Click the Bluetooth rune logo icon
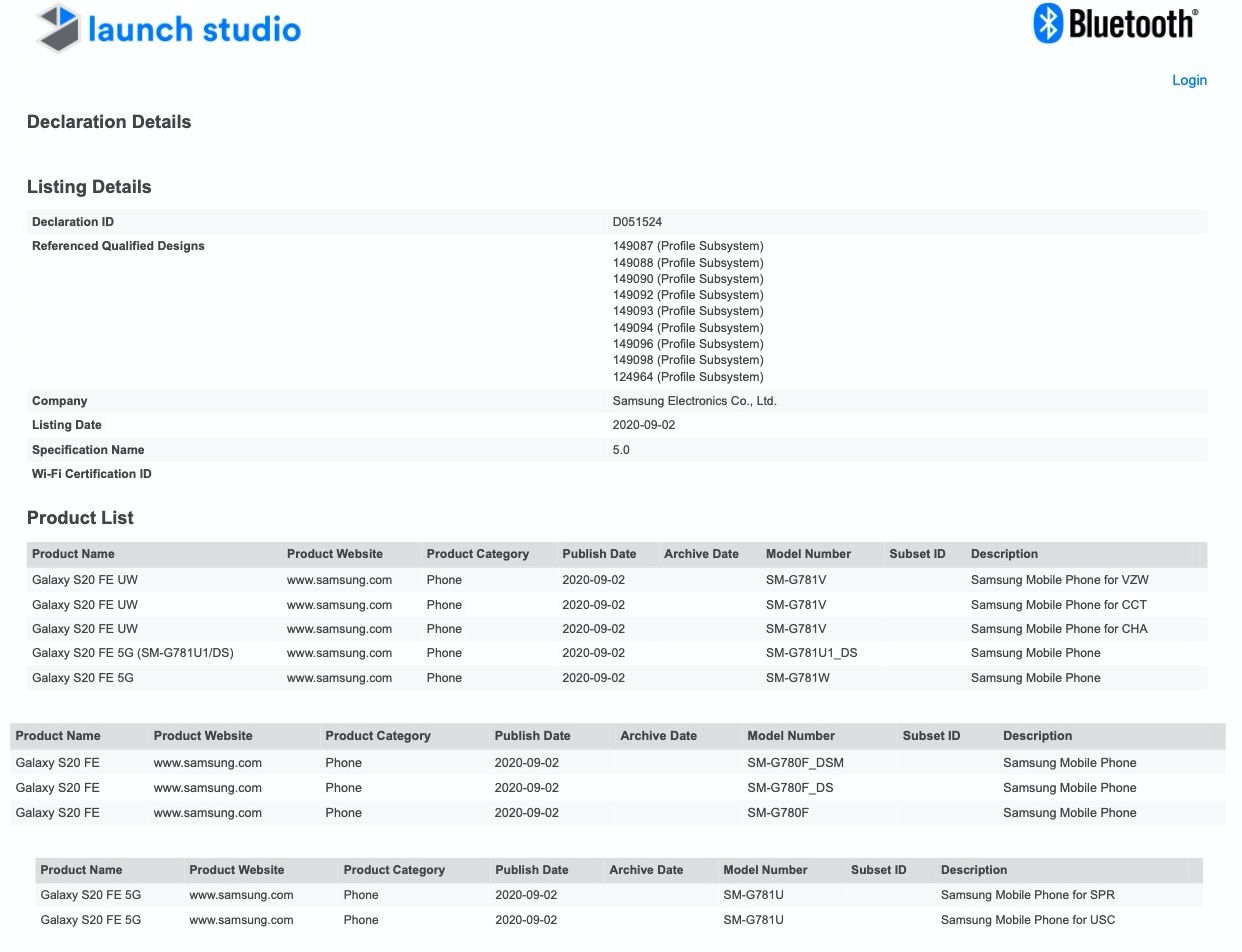 1047,23
